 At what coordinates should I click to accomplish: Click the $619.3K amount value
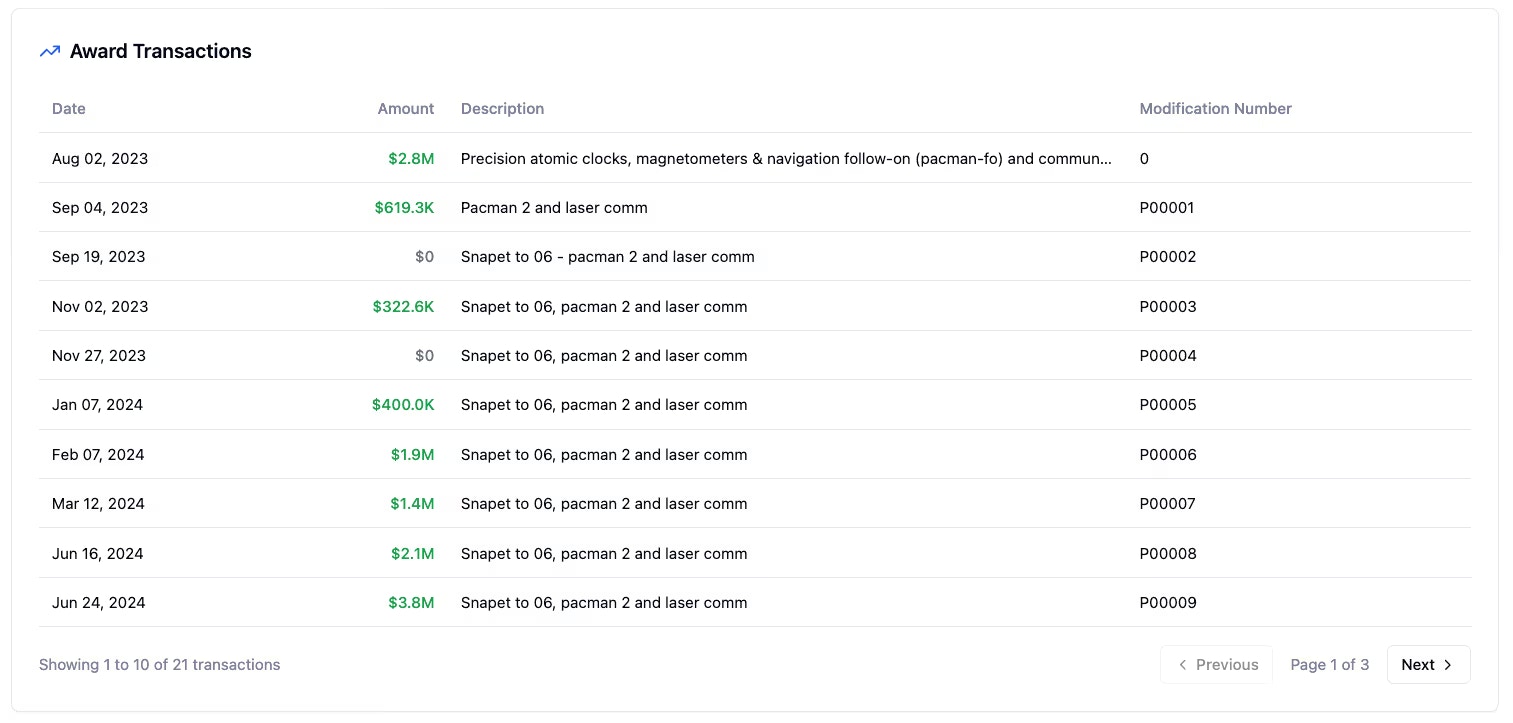pos(404,207)
